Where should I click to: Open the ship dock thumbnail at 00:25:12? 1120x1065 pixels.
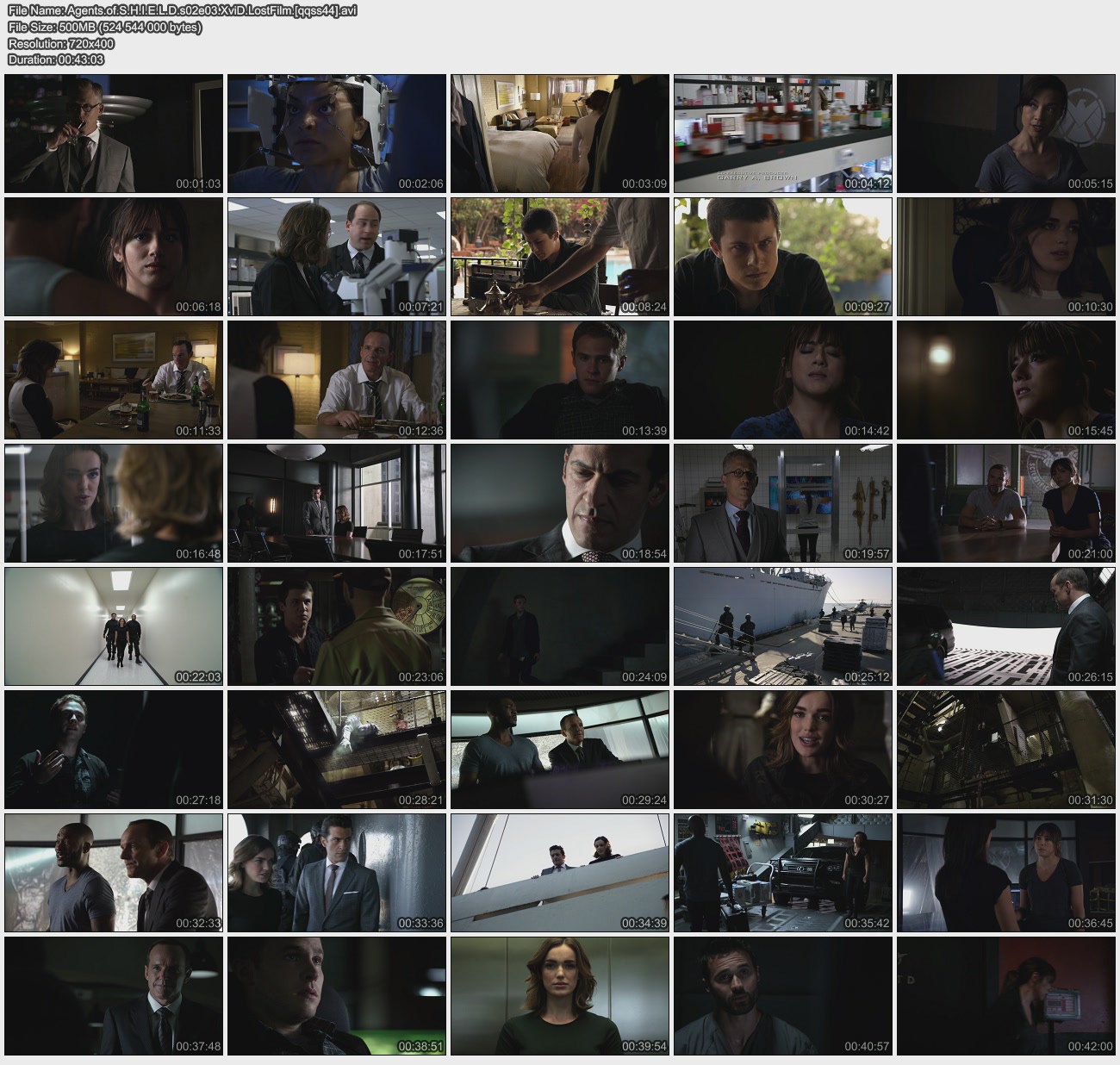tap(783, 626)
